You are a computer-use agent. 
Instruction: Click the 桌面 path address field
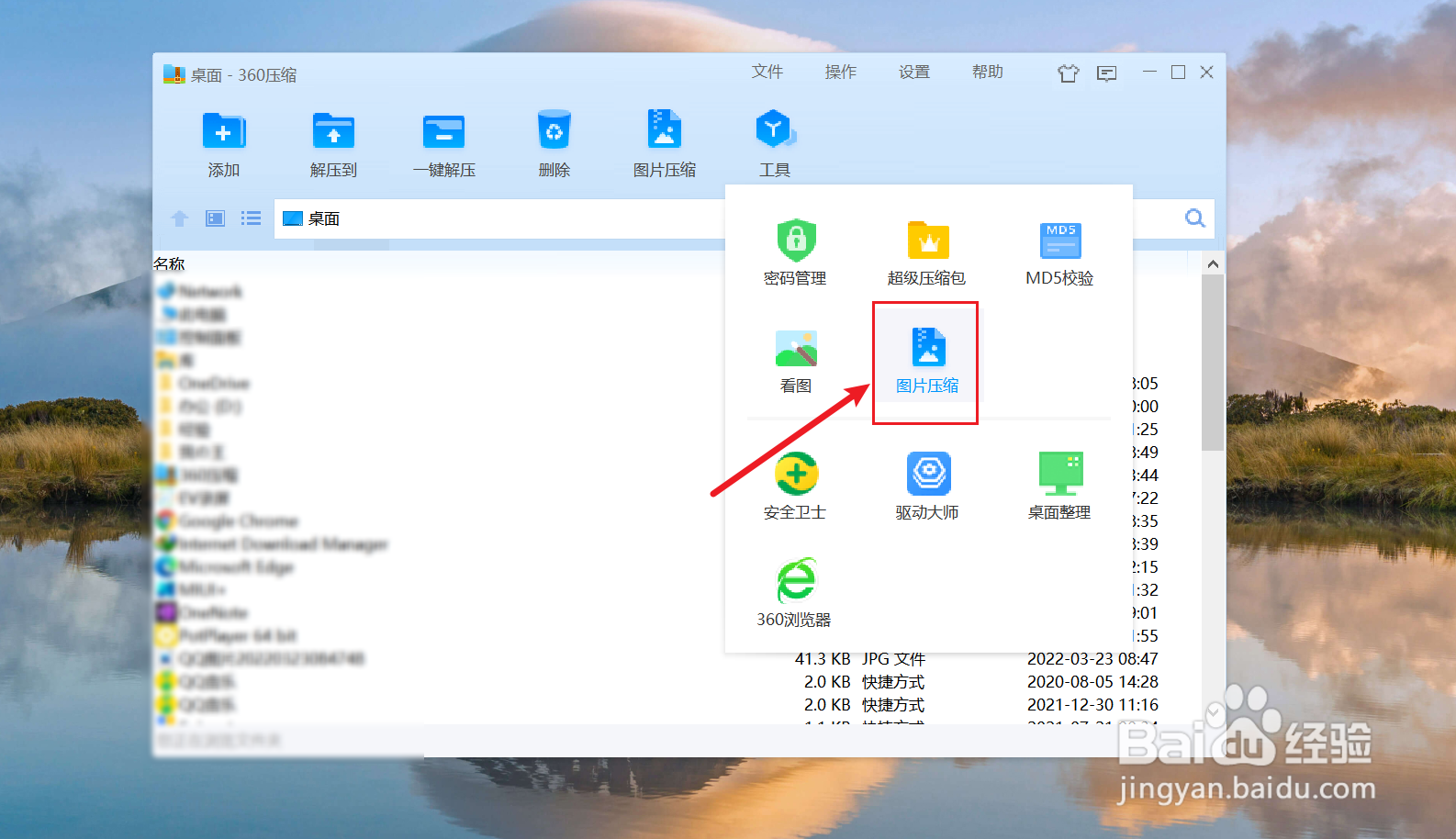[x=500, y=218]
